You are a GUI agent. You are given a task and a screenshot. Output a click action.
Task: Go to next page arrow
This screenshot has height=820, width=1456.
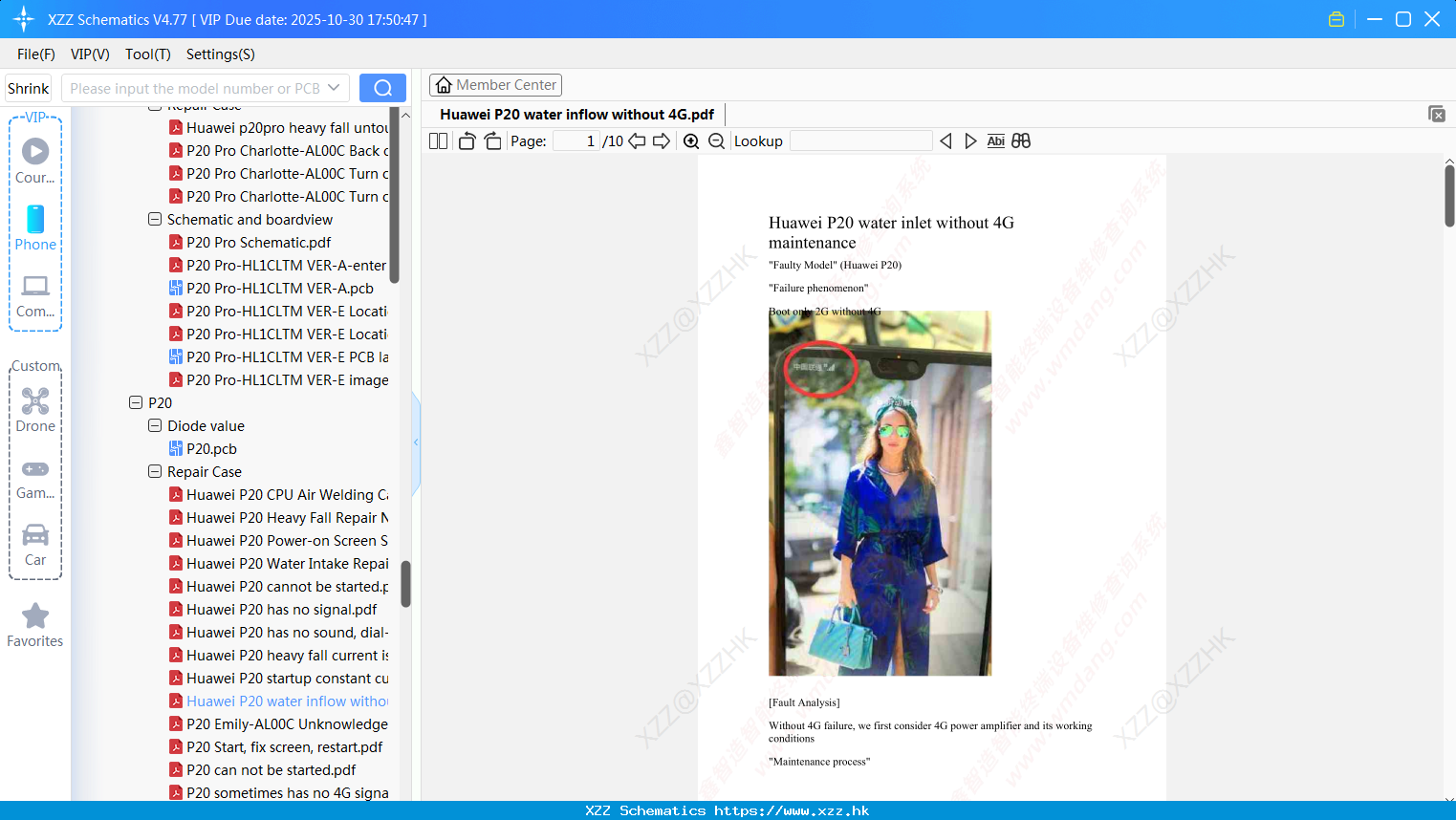coord(662,140)
